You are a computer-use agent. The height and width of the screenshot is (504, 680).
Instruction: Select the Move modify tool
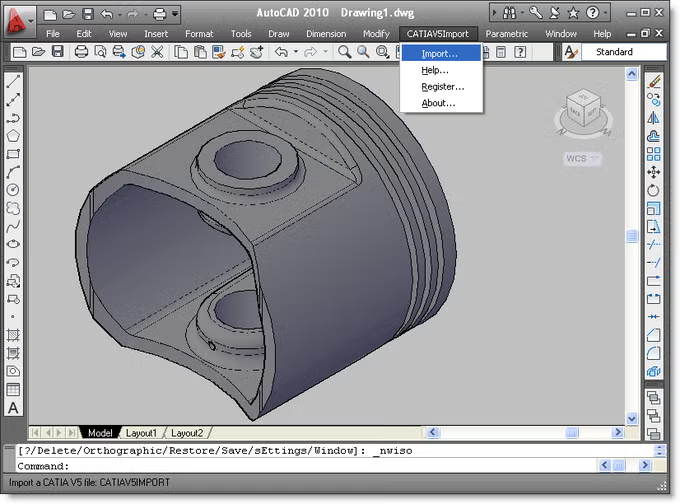pyautogui.click(x=654, y=172)
